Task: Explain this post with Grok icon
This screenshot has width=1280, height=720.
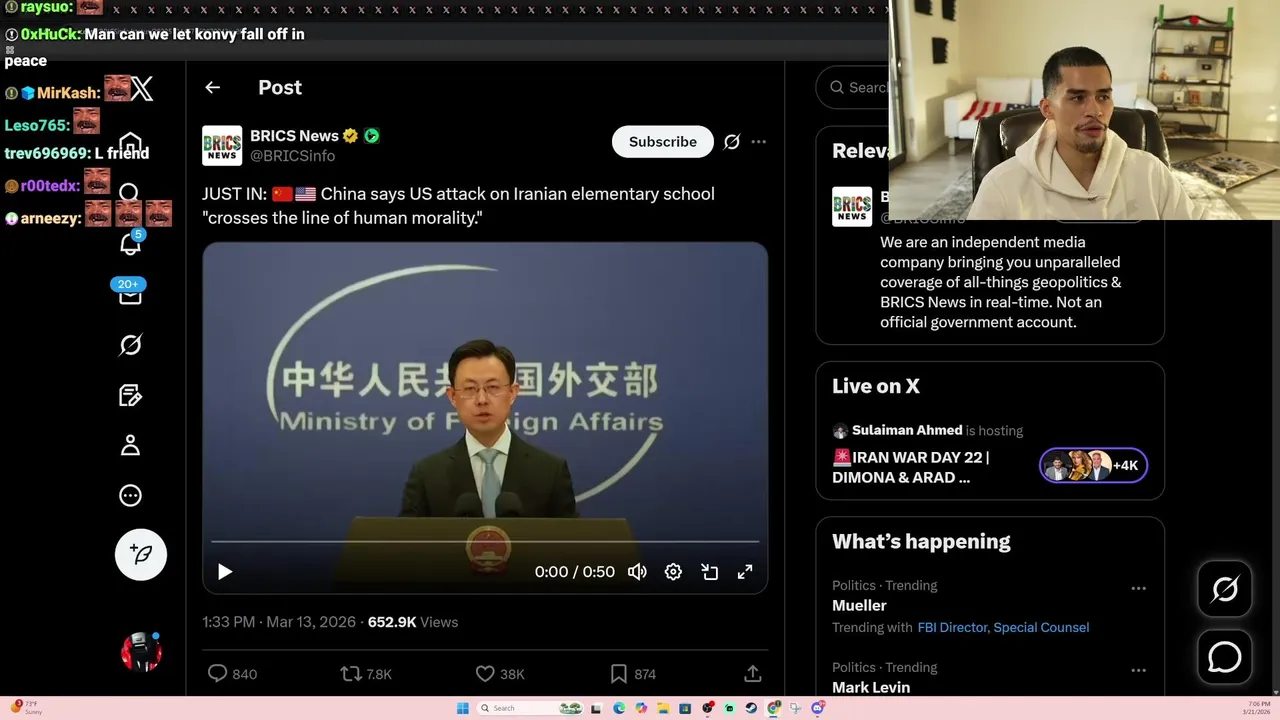Action: 732,142
